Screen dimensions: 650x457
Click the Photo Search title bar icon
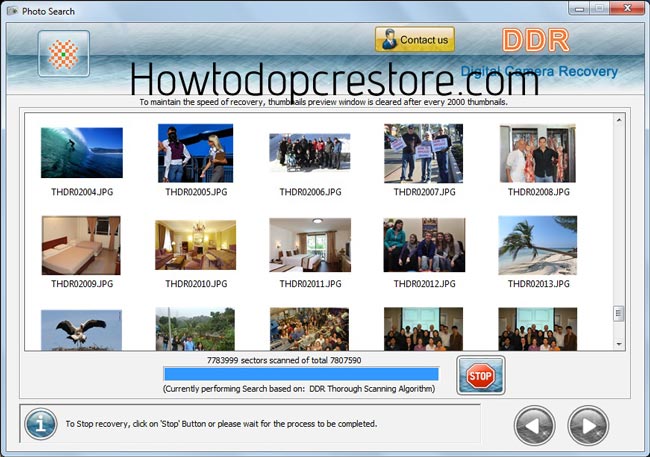12,11
